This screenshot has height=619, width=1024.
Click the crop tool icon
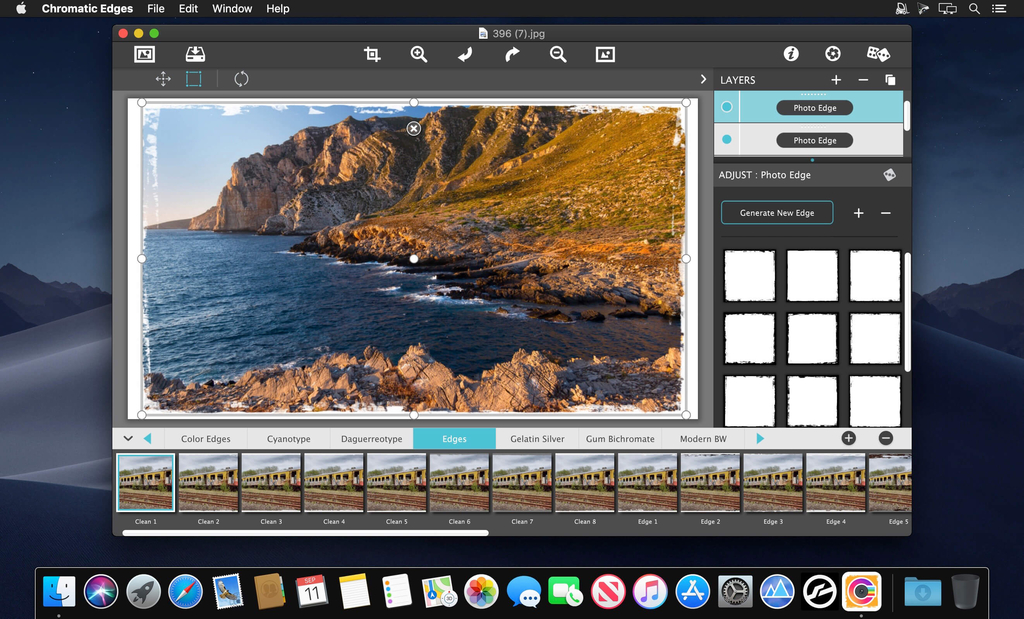click(372, 55)
